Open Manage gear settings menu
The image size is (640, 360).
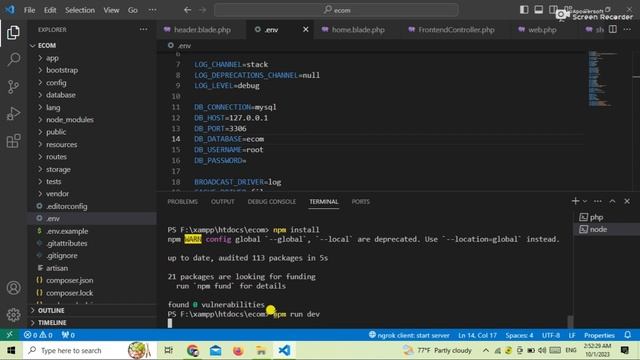coord(13,315)
